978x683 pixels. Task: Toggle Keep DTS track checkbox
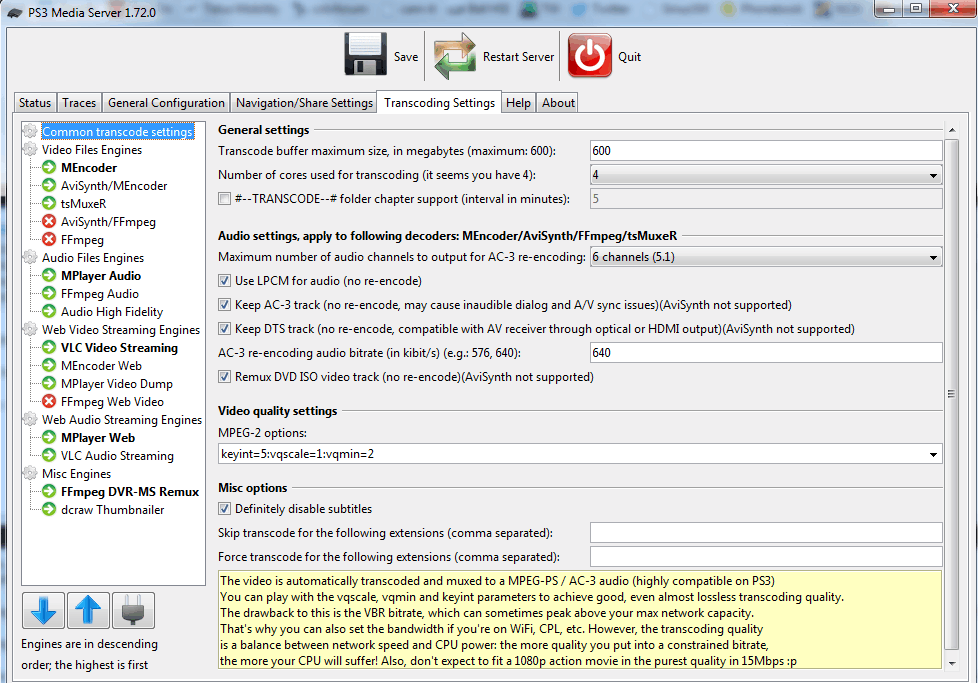pyautogui.click(x=225, y=329)
